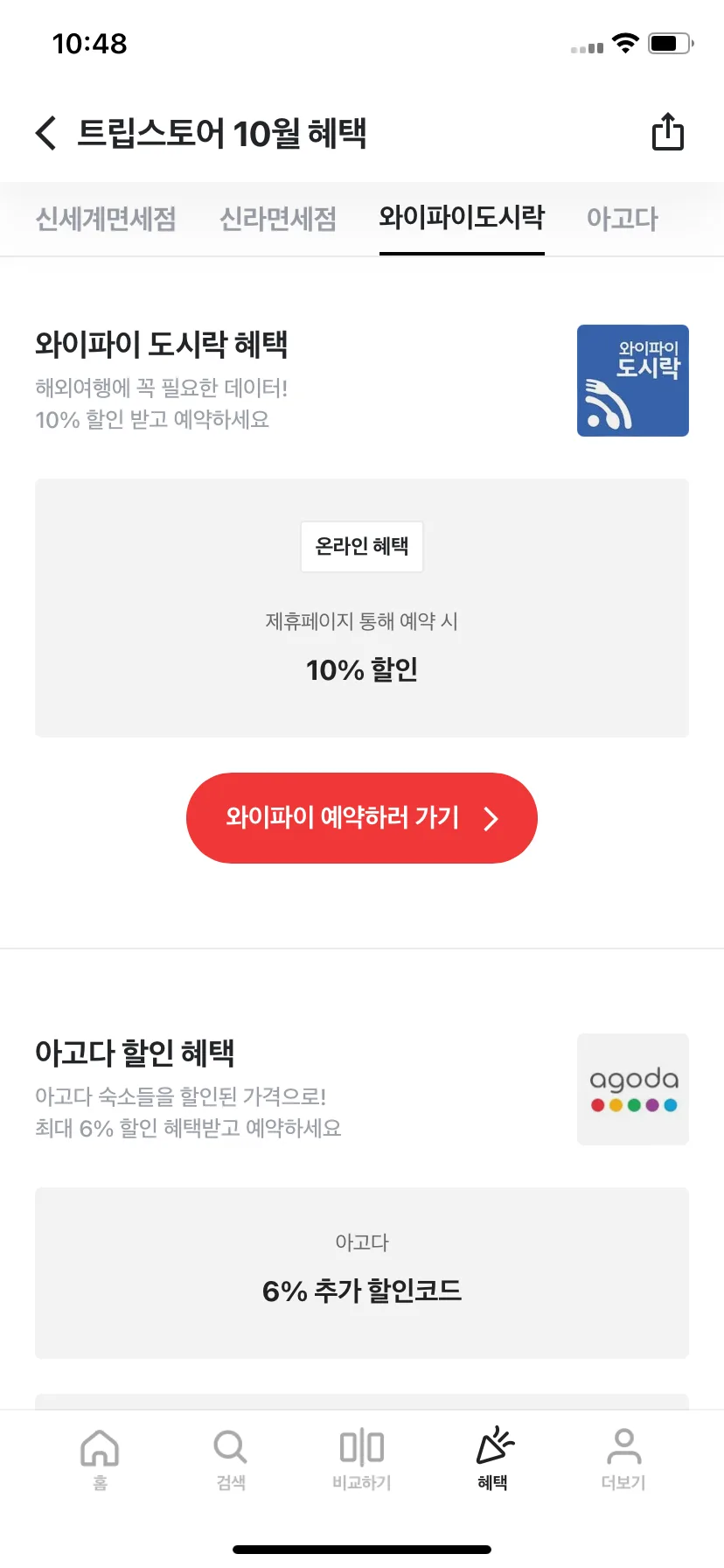Tap the 아고다 할인 혜택 heading
The height and width of the screenshot is (1568, 724).
(x=135, y=1053)
